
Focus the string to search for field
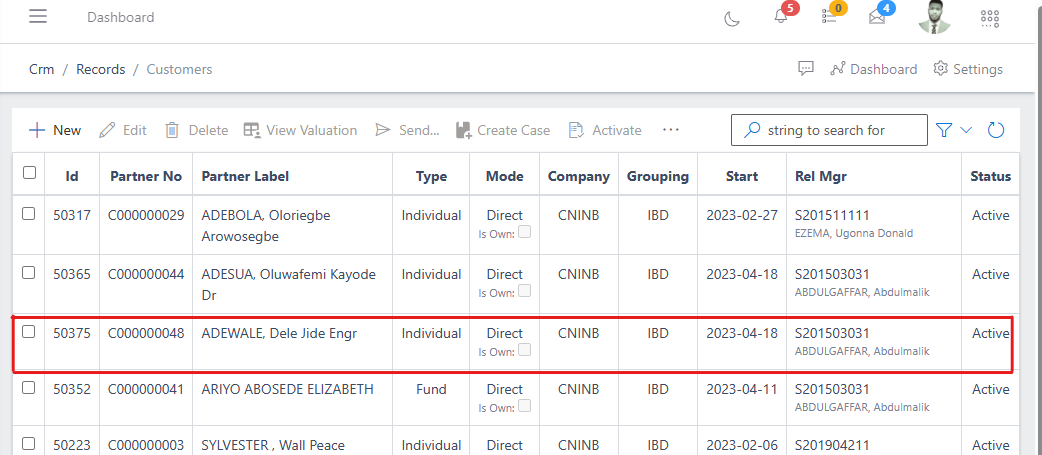[829, 130]
